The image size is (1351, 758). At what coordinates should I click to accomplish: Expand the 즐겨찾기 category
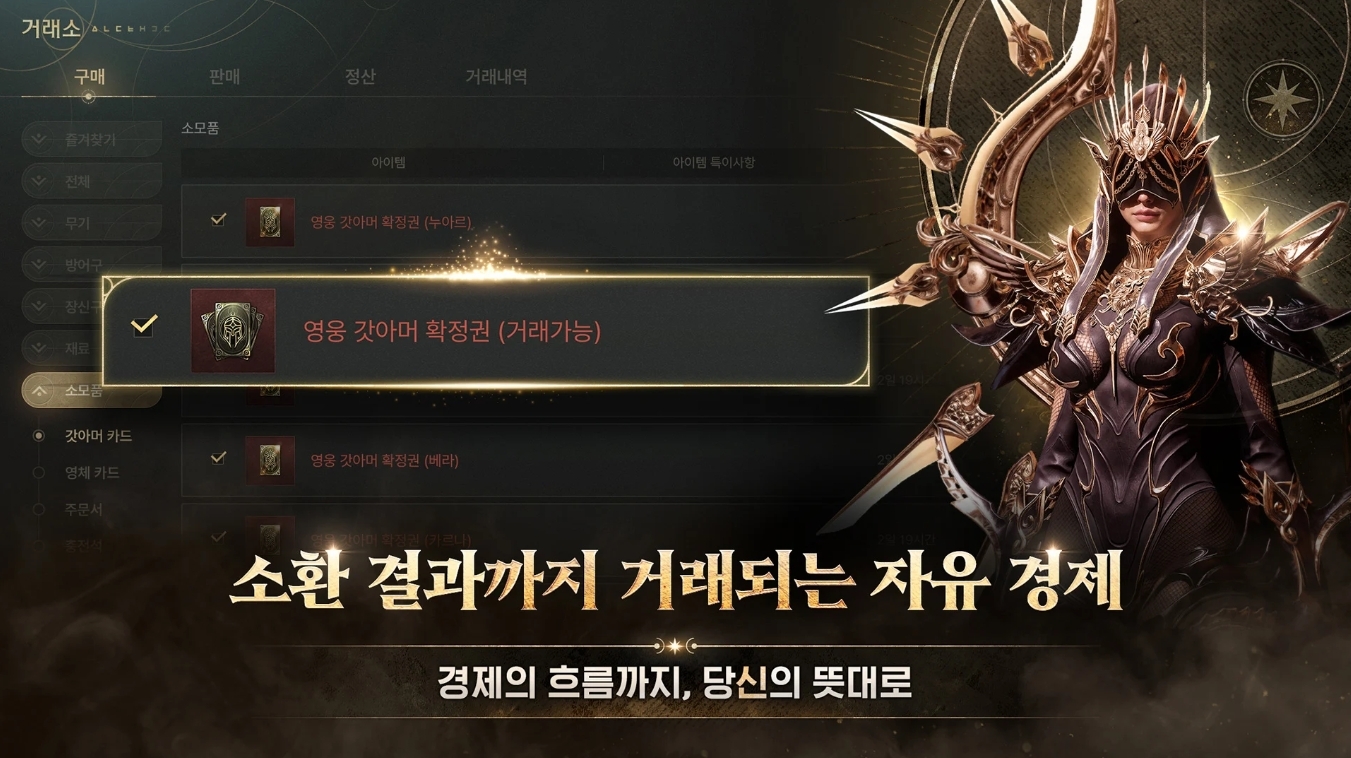pos(91,139)
